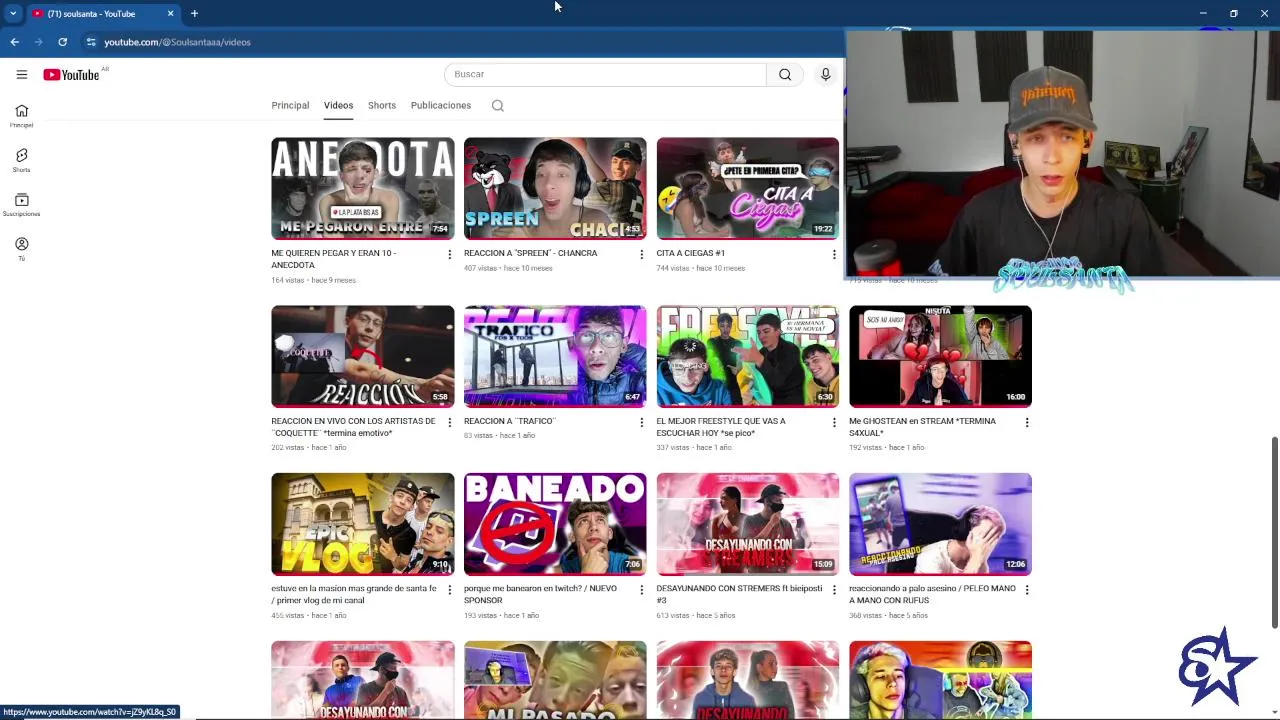Play the SPREEN CHANCRA thumbnail

[x=555, y=188]
